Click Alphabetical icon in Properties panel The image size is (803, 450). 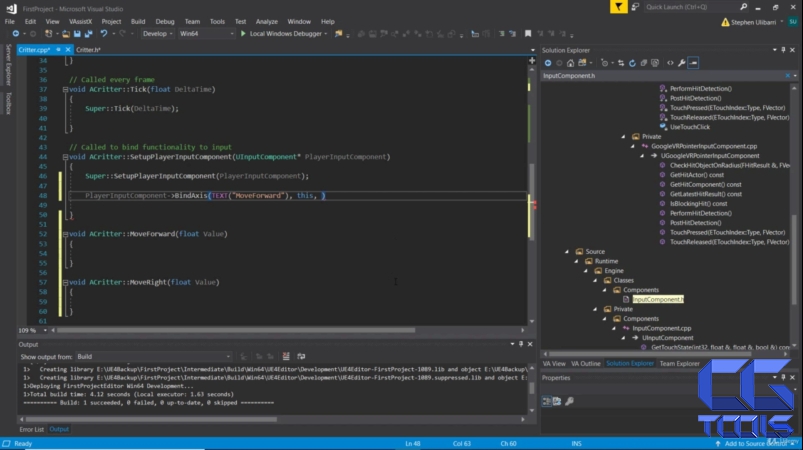click(x=557, y=401)
